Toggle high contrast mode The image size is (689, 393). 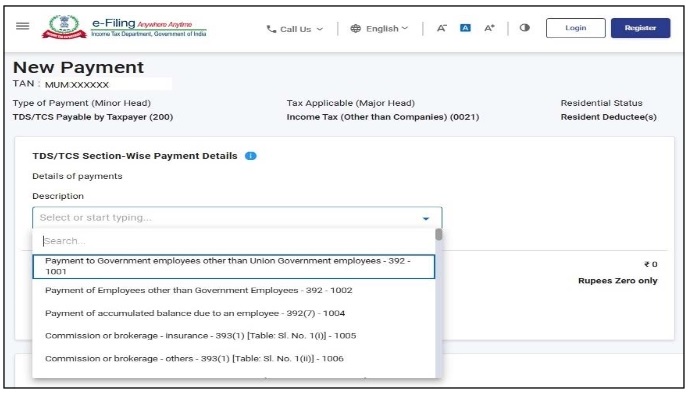click(x=524, y=28)
